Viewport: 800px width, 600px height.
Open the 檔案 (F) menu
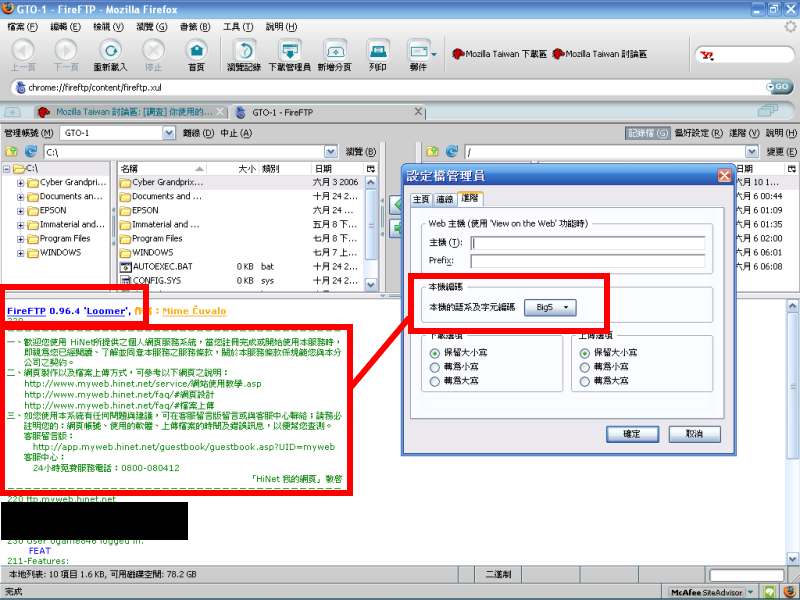pyautogui.click(x=22, y=27)
